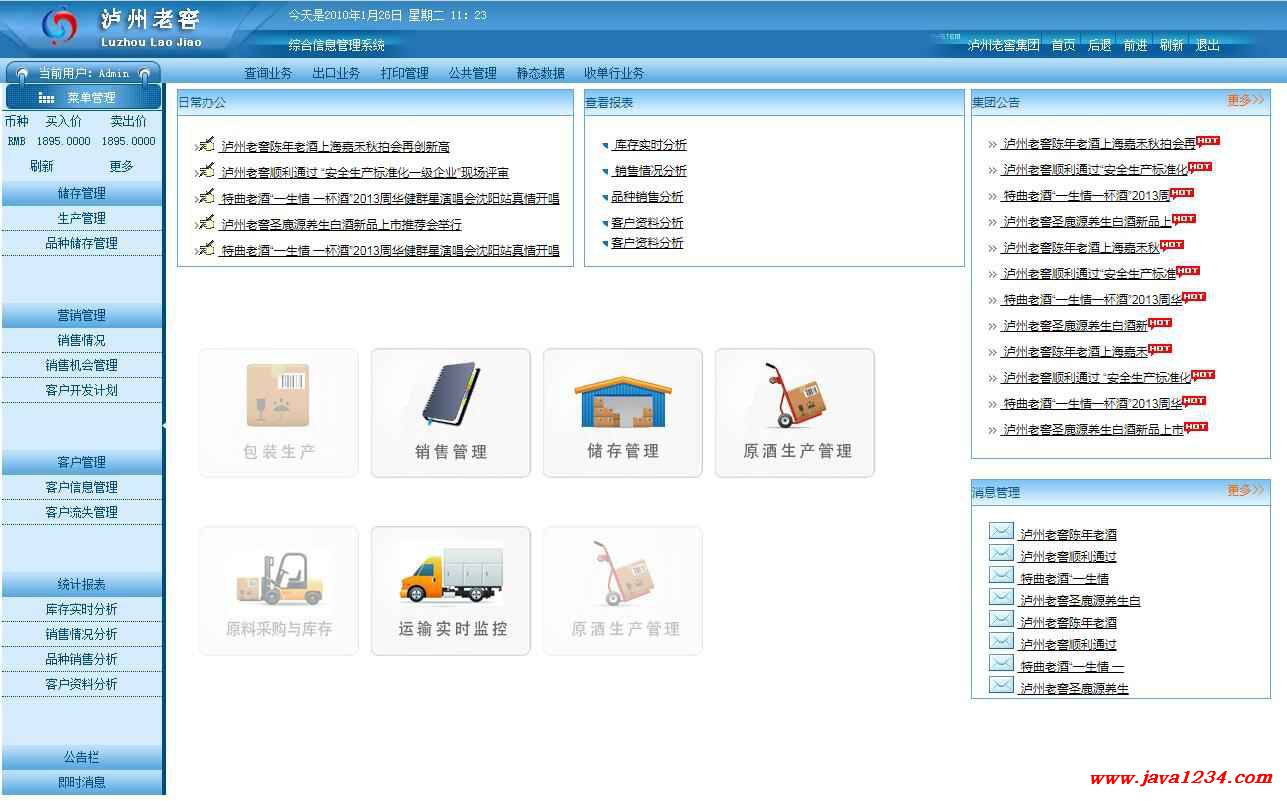Open the 公共管理 menu

pyautogui.click(x=472, y=73)
